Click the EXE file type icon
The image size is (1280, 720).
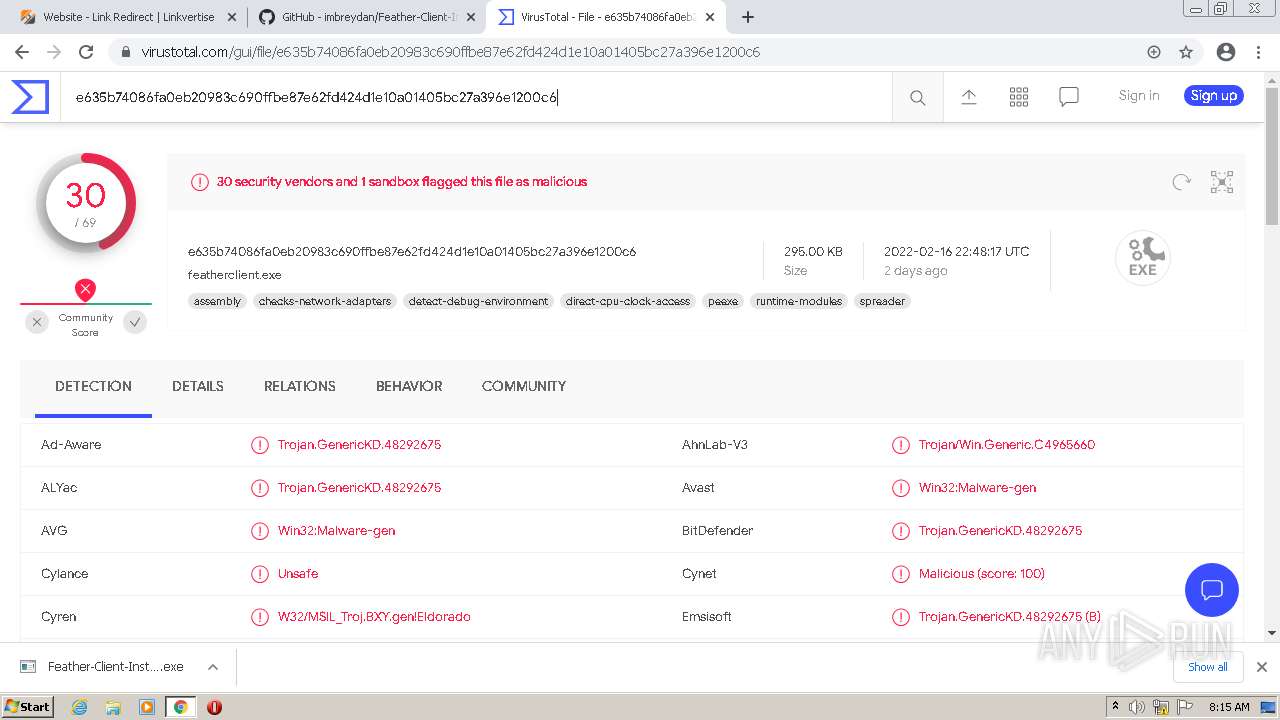(1142, 258)
